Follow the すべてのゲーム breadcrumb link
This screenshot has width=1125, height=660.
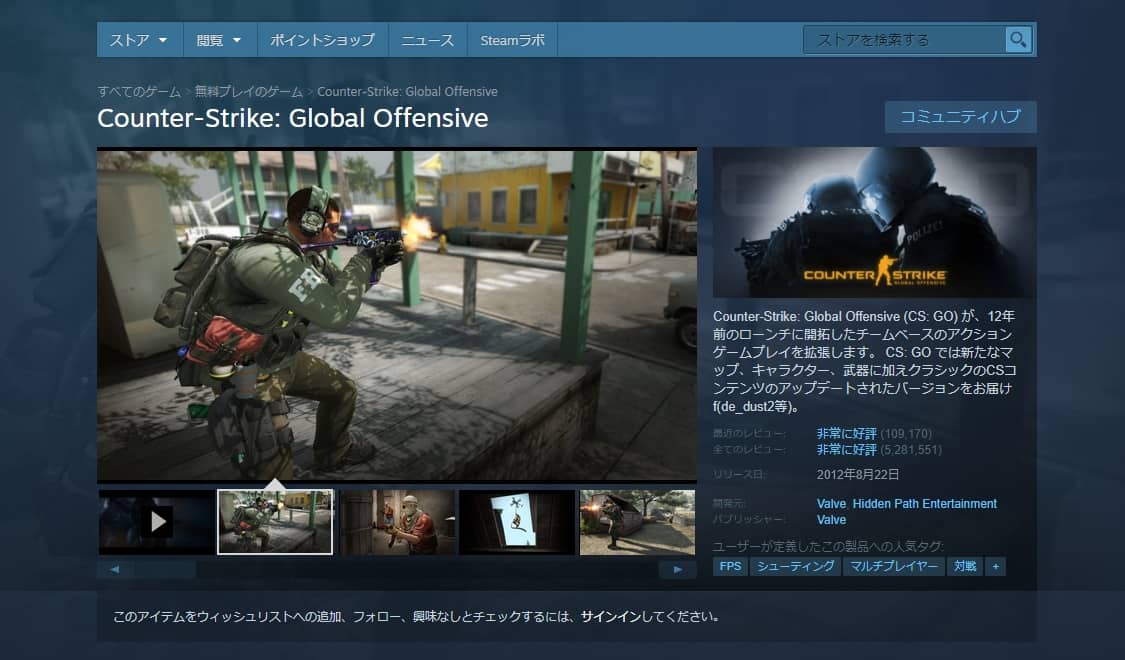tap(139, 92)
